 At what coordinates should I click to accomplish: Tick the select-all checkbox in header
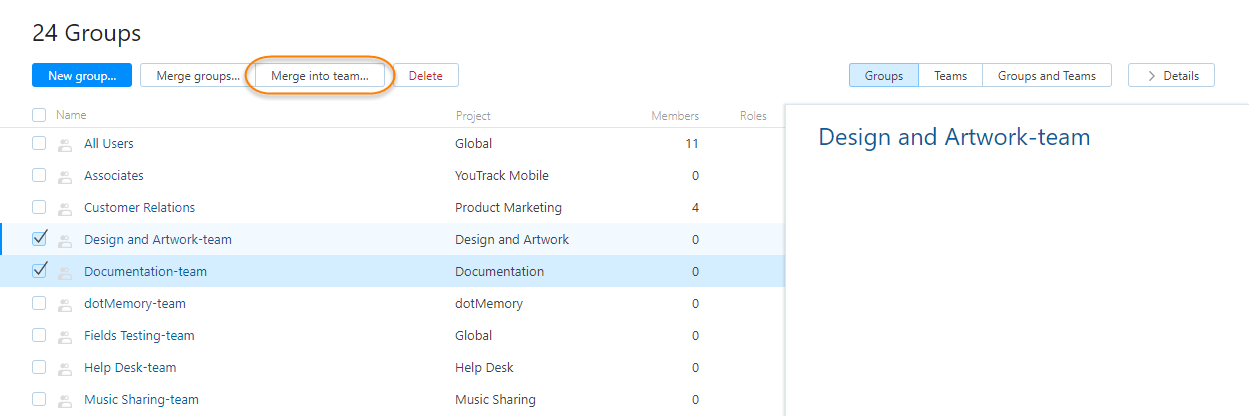click(39, 115)
